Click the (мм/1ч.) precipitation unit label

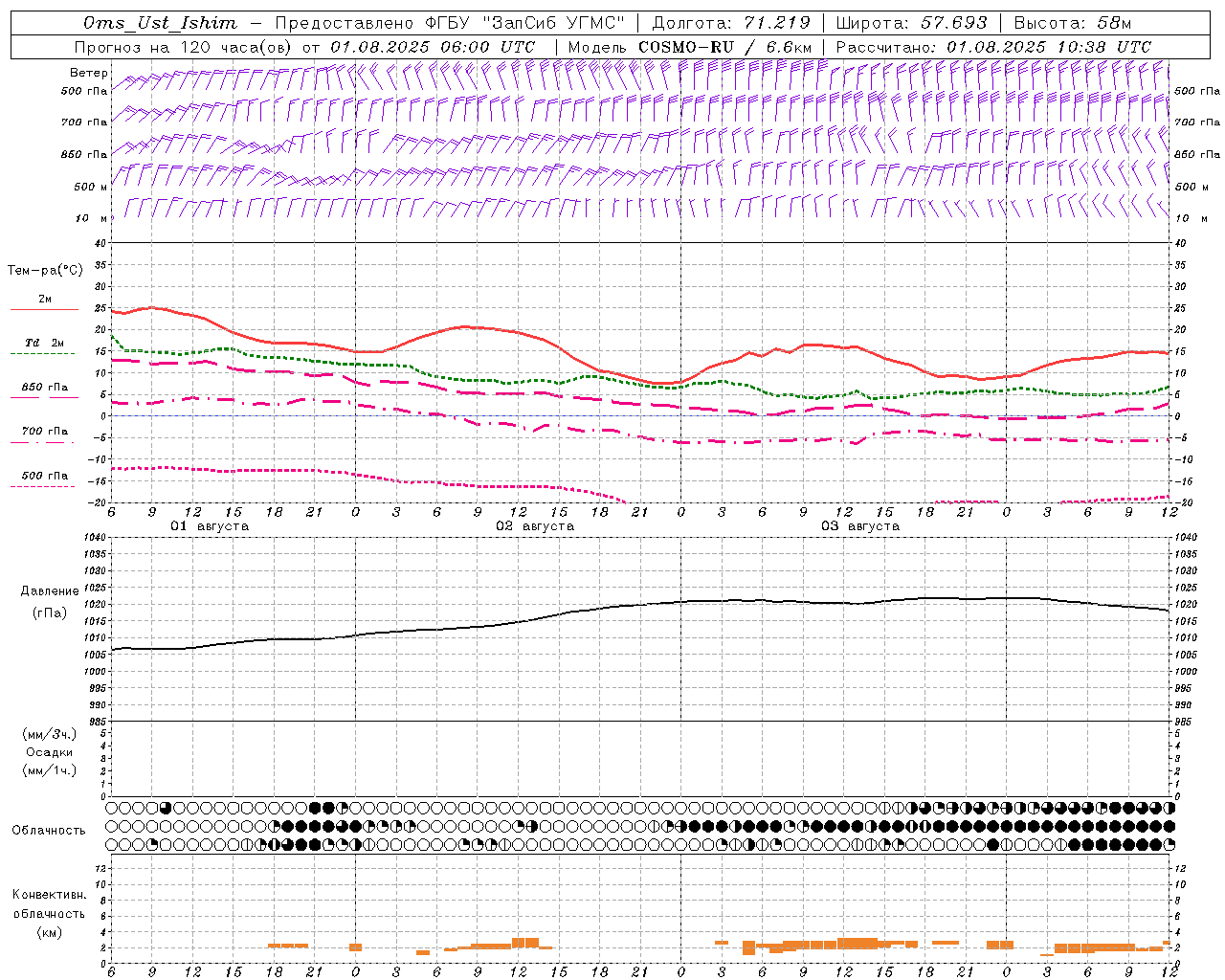coord(50,770)
